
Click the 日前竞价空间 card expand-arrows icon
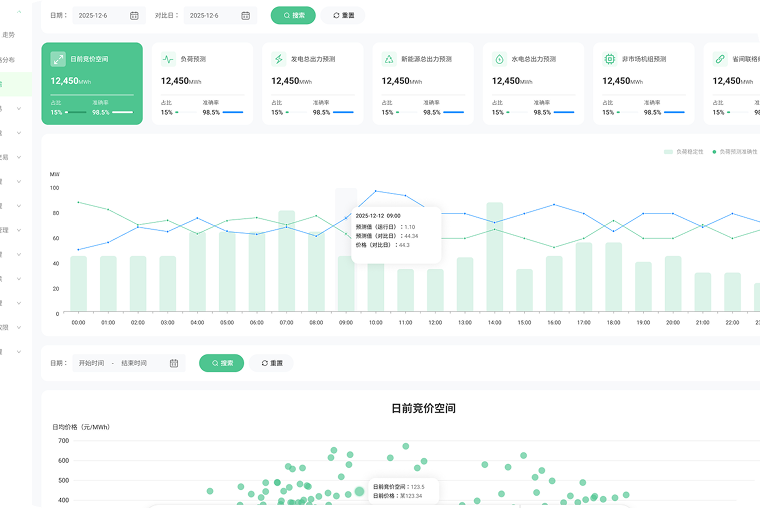point(58,59)
